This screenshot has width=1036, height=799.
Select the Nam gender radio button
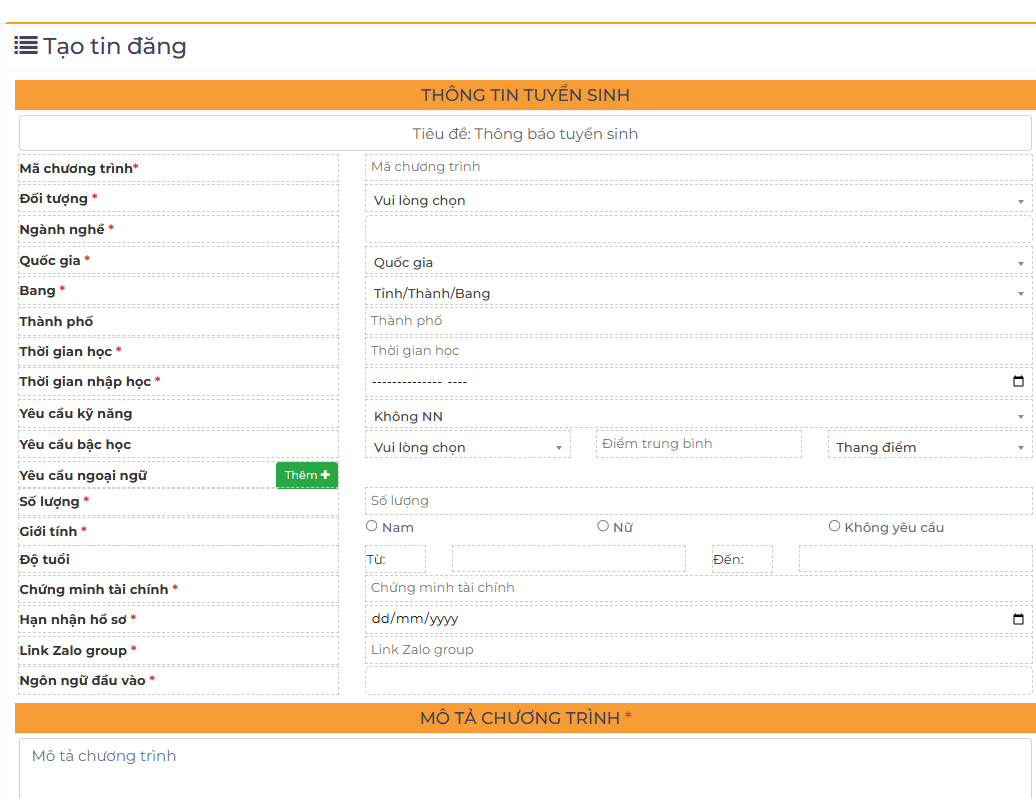pos(372,526)
